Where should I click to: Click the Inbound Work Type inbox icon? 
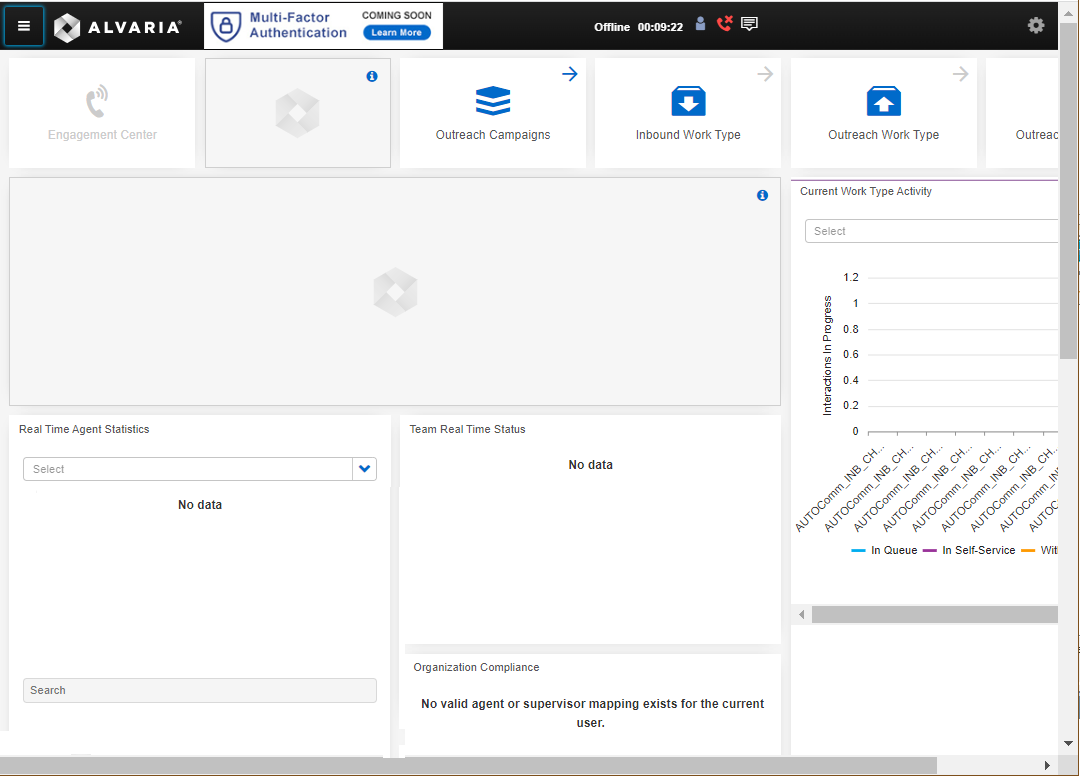[687, 100]
